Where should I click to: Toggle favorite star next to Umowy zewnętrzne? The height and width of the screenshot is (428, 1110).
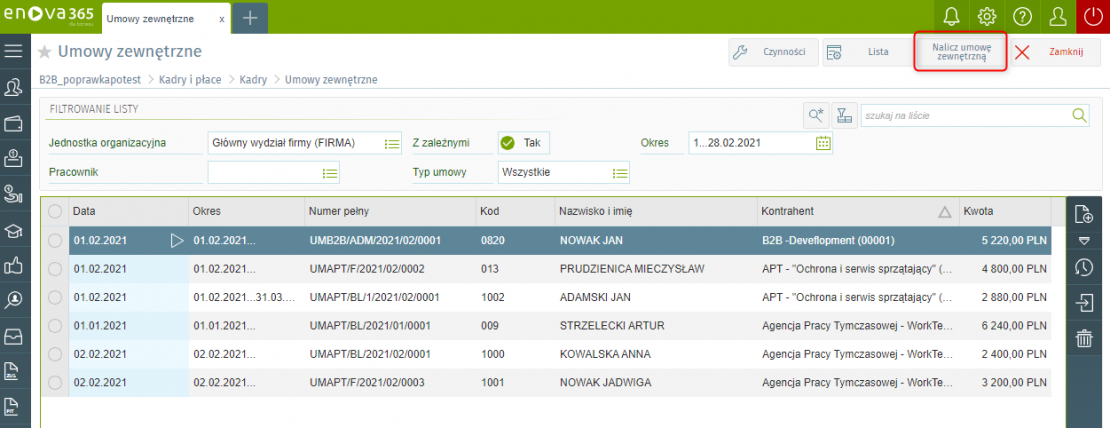[x=45, y=52]
